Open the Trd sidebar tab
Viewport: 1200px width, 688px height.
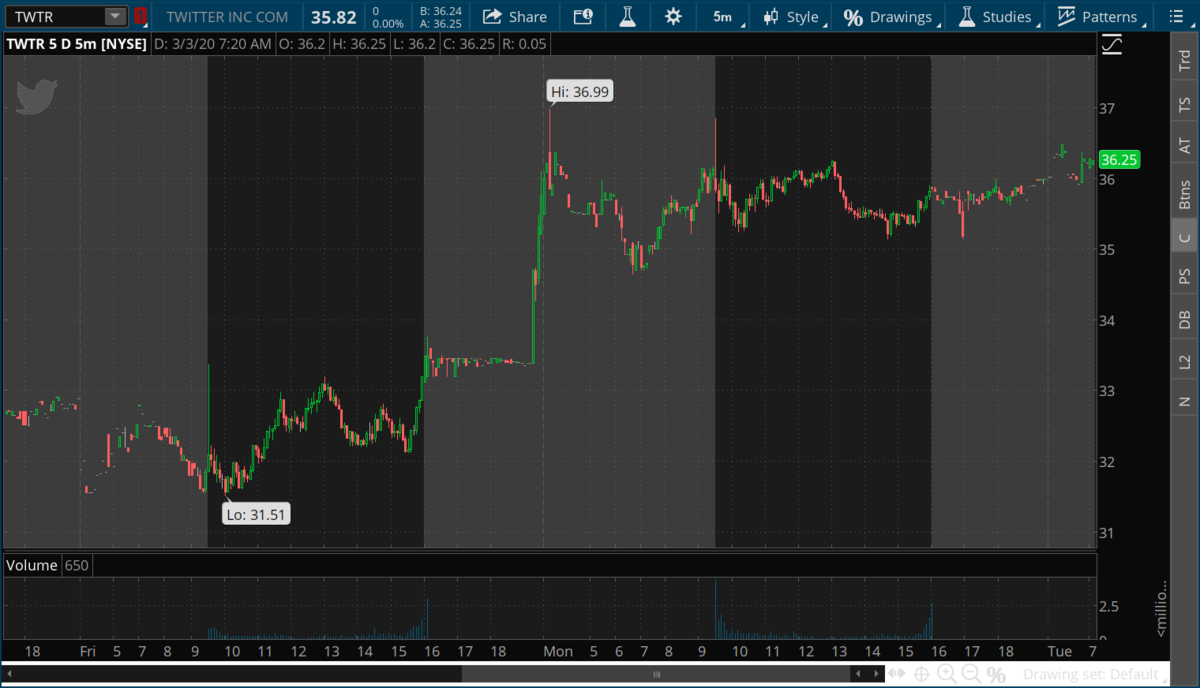[x=1185, y=61]
